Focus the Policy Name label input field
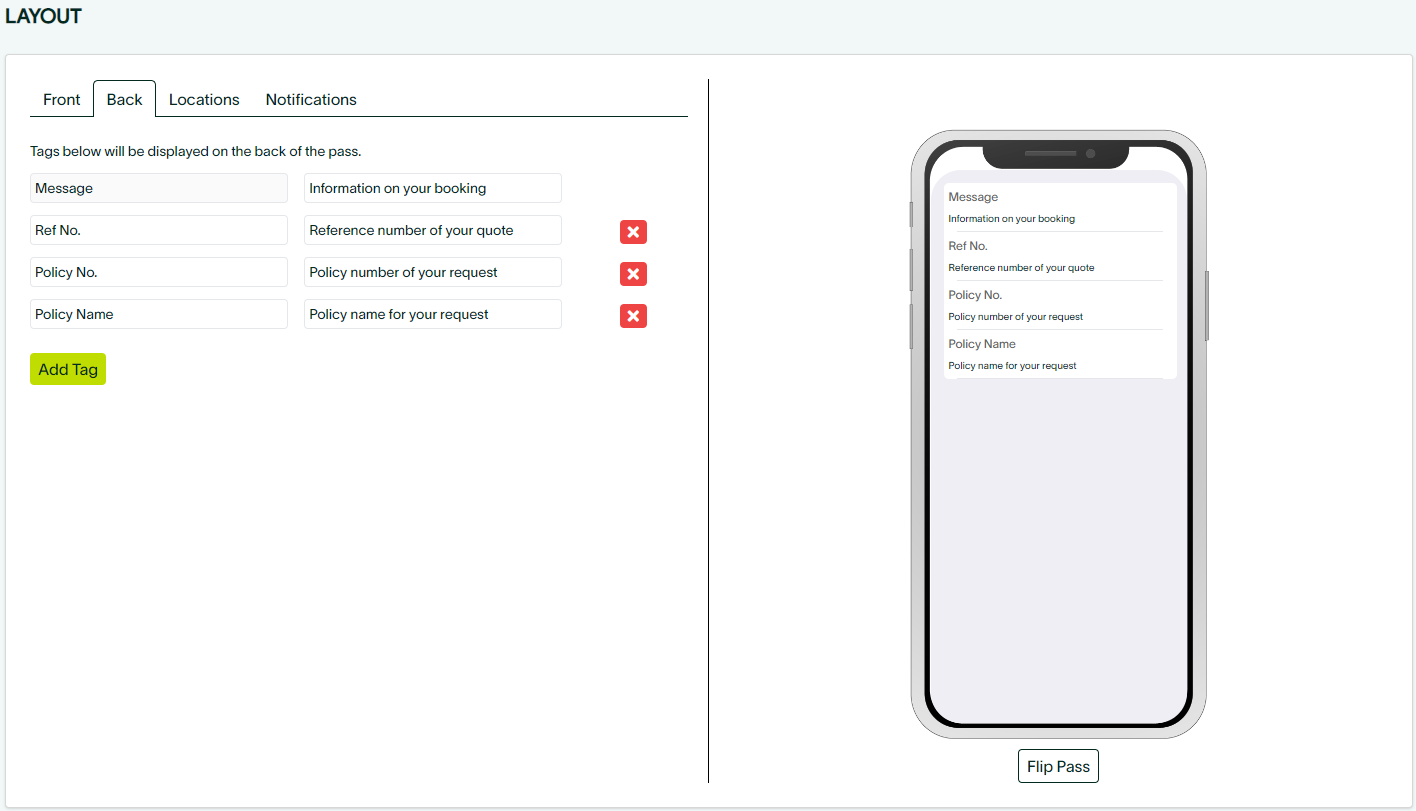The height and width of the screenshot is (811, 1416). click(159, 314)
